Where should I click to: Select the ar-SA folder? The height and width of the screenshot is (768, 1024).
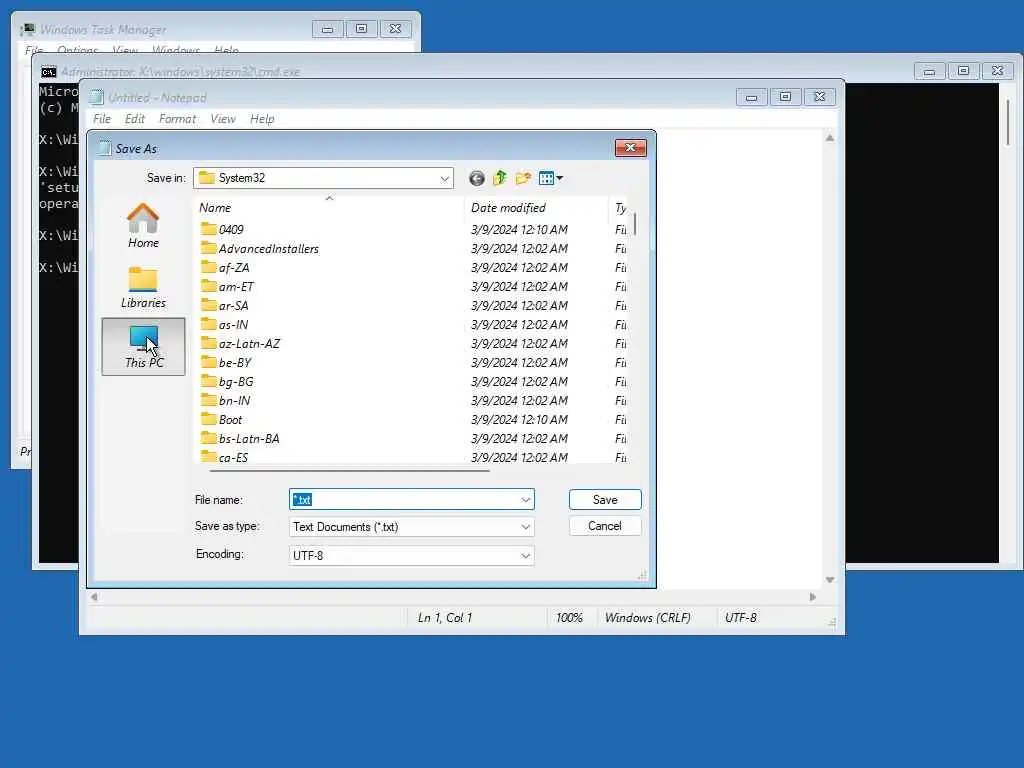[225, 305]
